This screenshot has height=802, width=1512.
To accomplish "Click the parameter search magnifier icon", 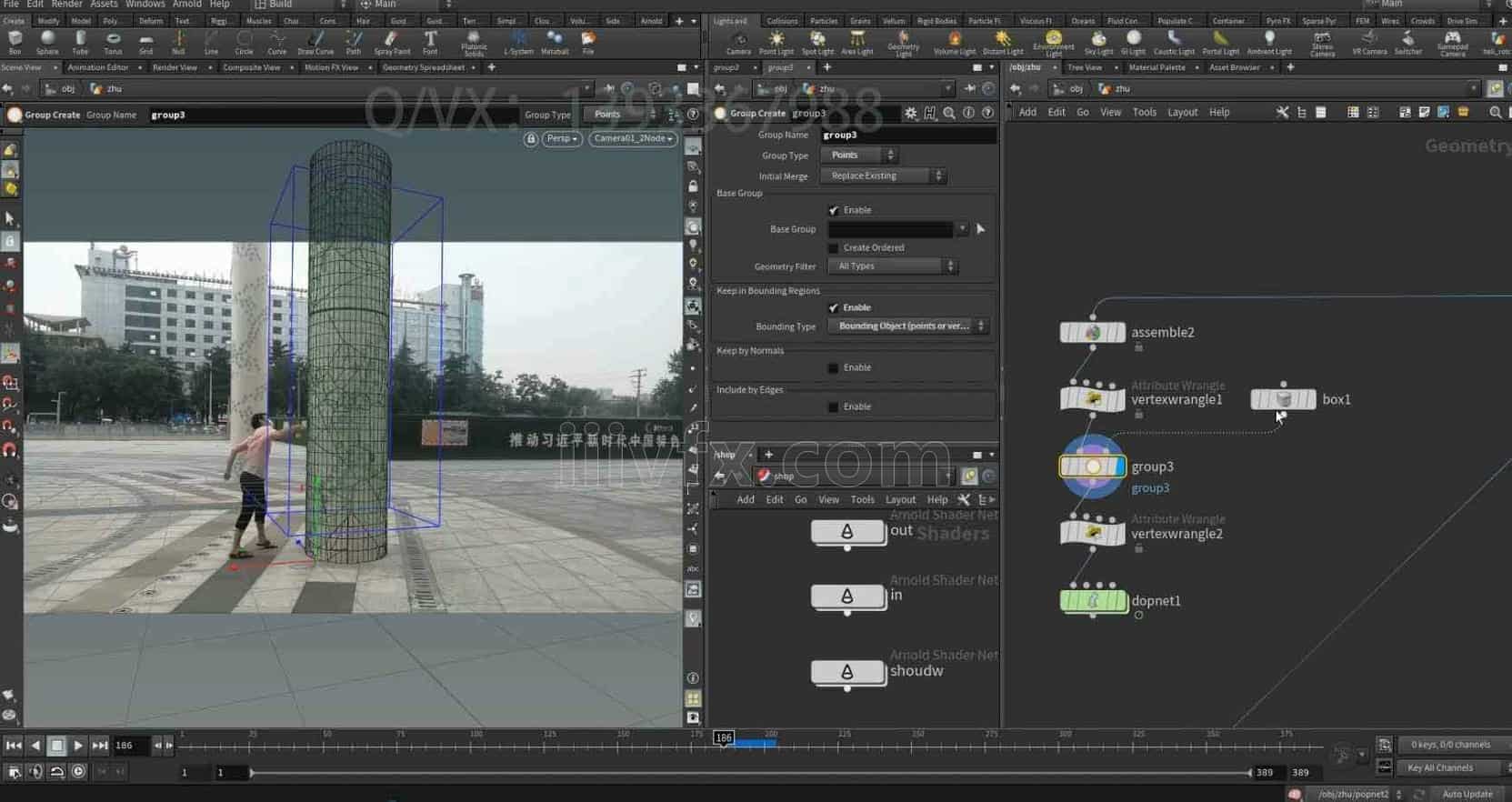I will pyautogui.click(x=949, y=113).
